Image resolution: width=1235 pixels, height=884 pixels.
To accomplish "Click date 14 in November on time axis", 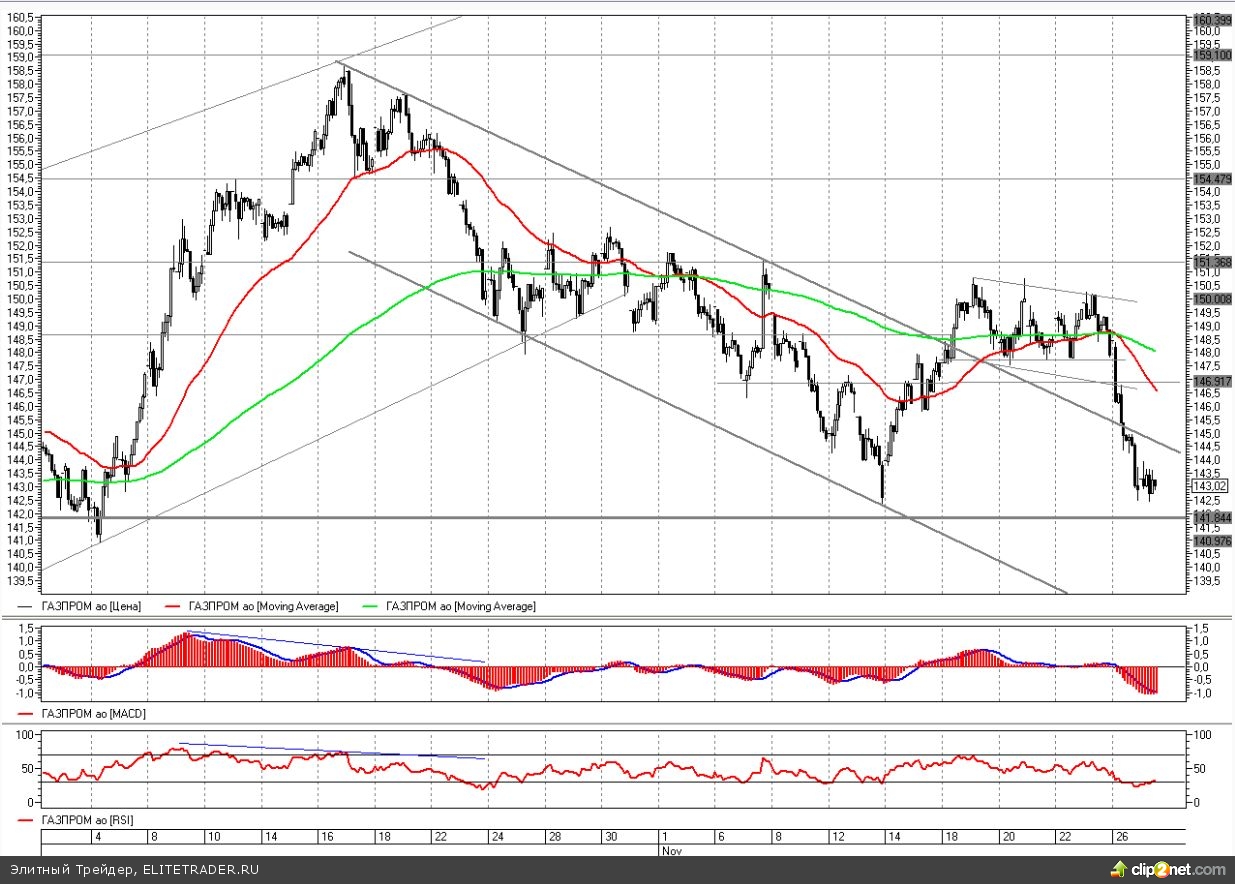I will pyautogui.click(x=895, y=836).
